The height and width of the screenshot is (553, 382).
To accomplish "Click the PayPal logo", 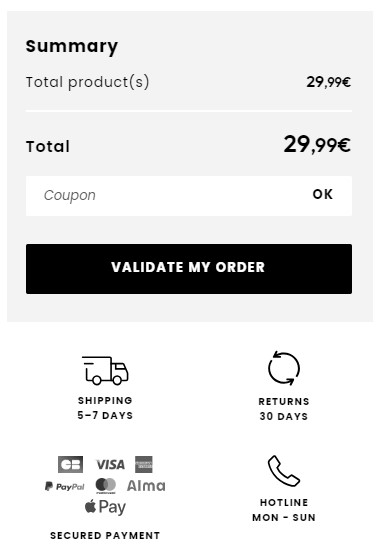I will [65, 487].
